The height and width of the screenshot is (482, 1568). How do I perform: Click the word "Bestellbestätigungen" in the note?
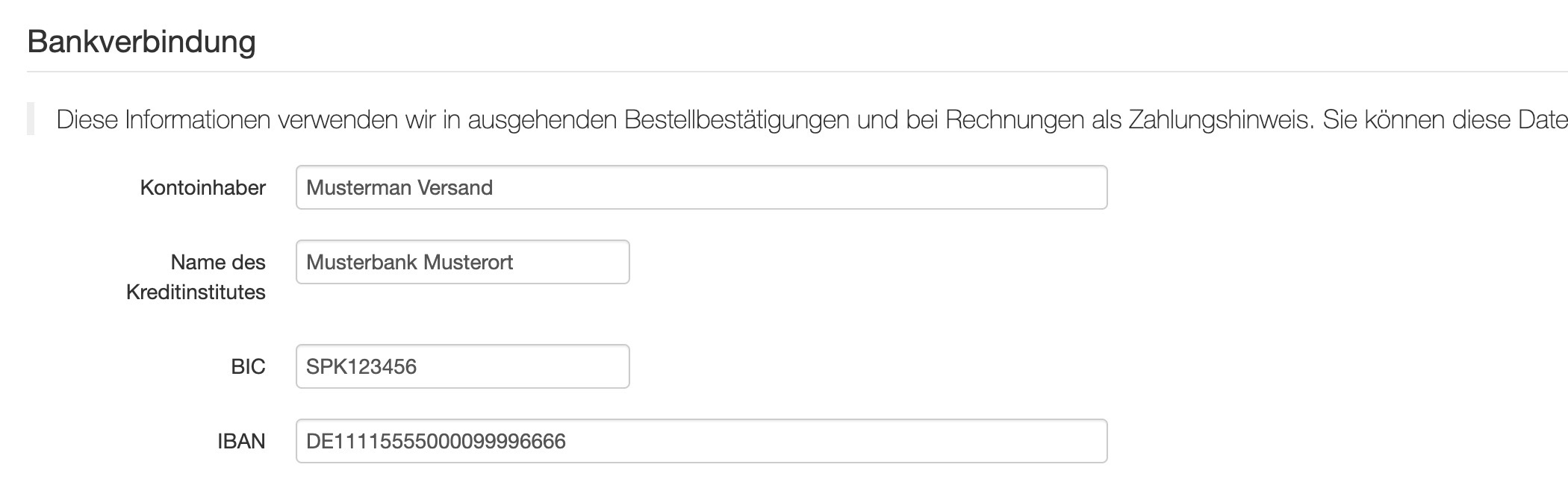pyautogui.click(x=736, y=119)
